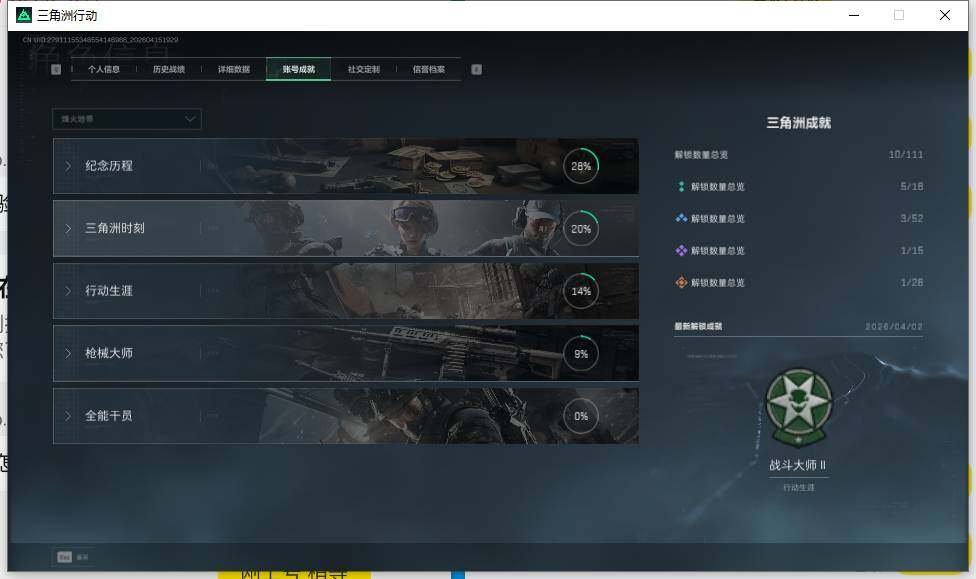Click the green rarity icon beside 5/18
Screen dimensions: 976x579
tap(681, 186)
